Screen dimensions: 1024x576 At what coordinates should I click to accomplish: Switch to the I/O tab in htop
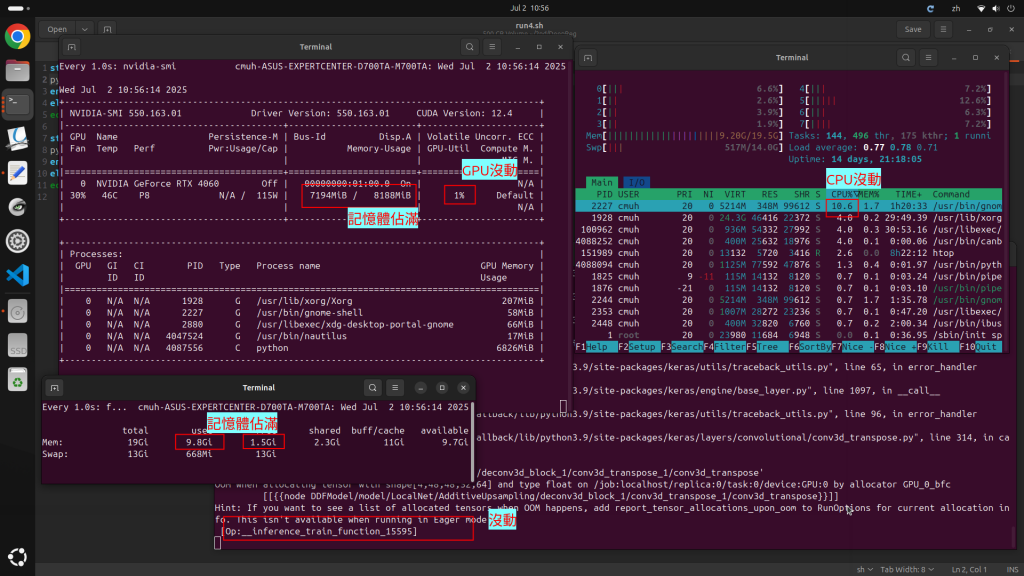[635, 182]
